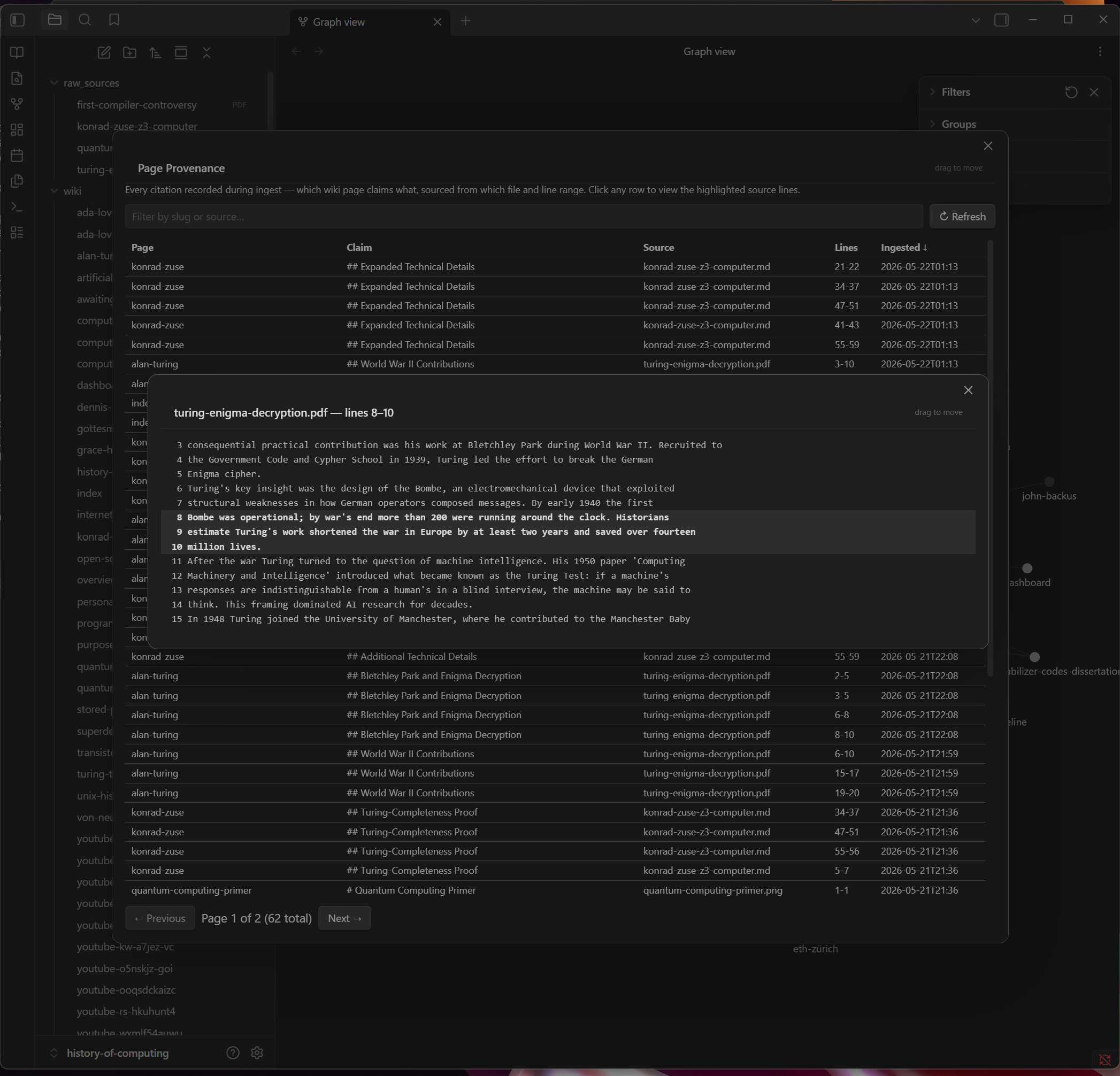Open the file explorer folder icon
Image resolution: width=1120 pixels, height=1076 pixels.
(x=55, y=20)
